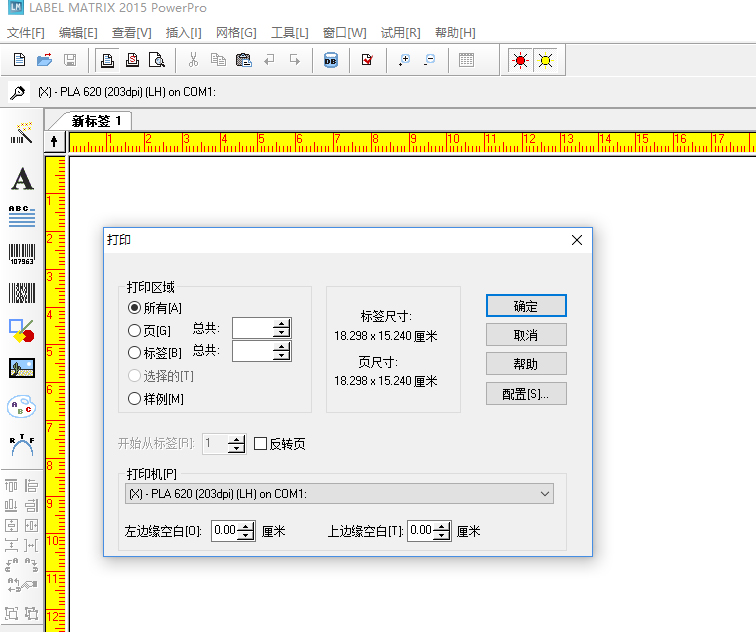
Task: Select the picture insert tool
Action: tap(22, 368)
